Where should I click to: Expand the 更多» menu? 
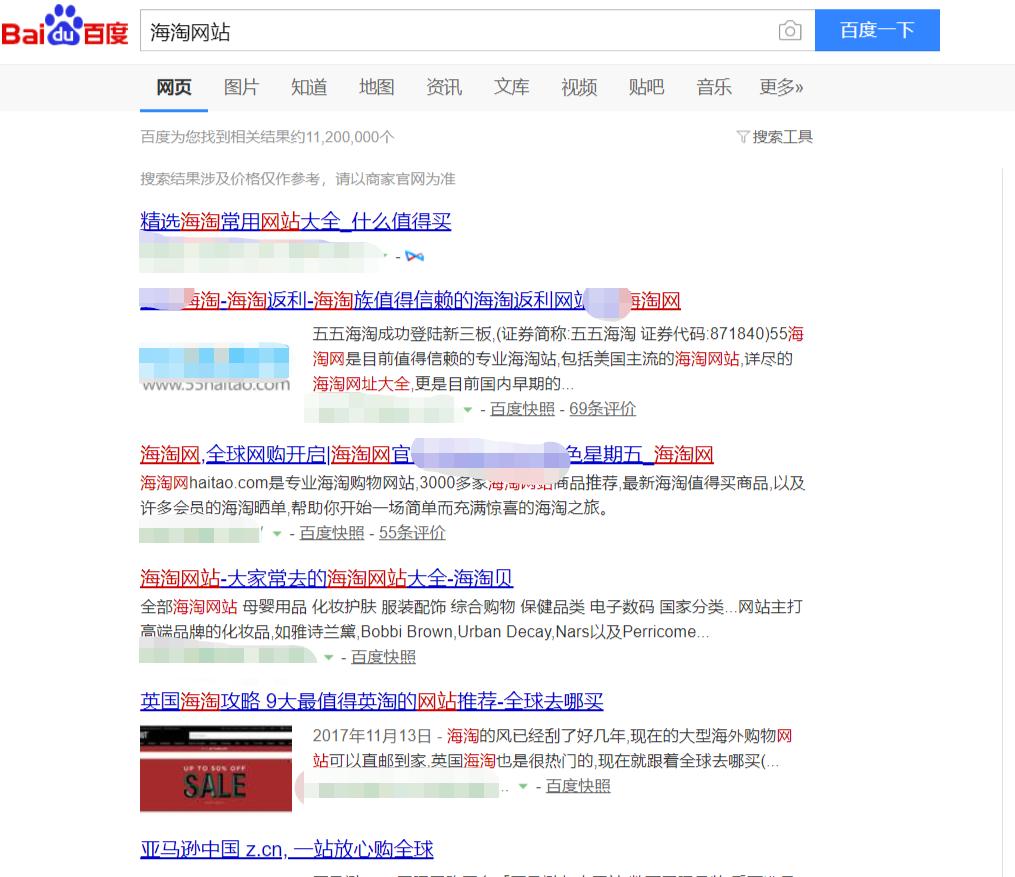point(781,87)
